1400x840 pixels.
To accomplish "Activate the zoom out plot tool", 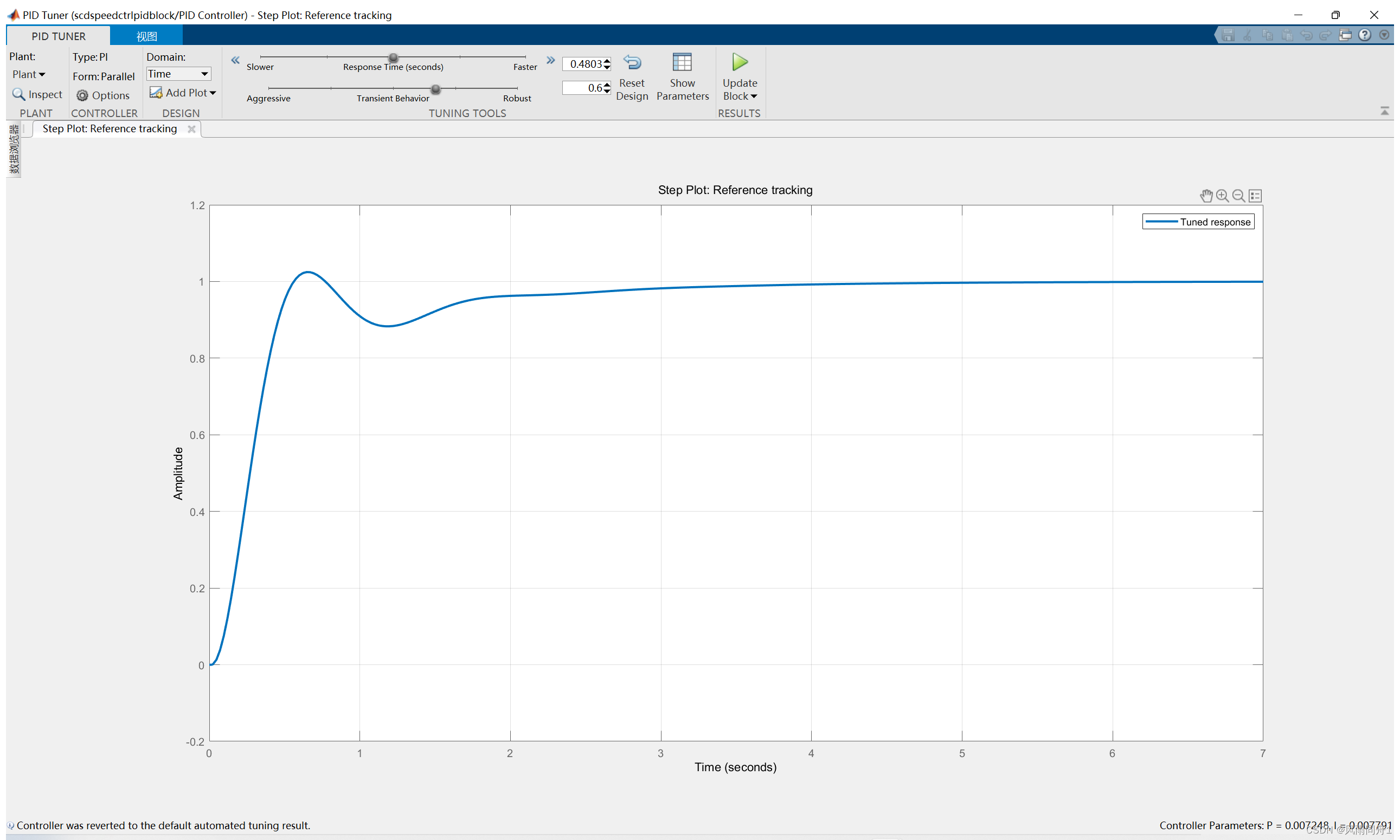I will pos(1238,196).
